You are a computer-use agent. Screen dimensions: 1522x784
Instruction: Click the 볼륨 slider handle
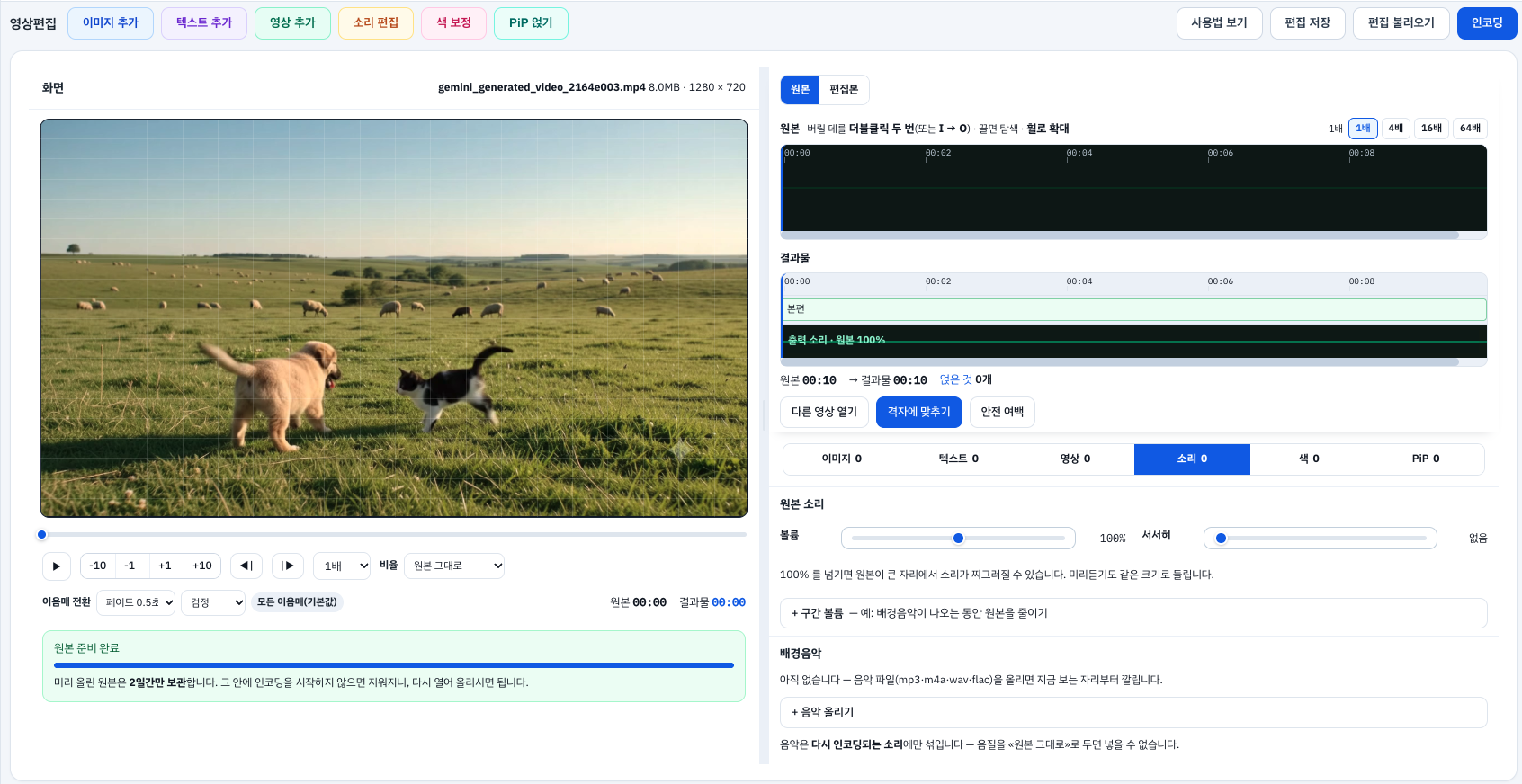click(958, 539)
